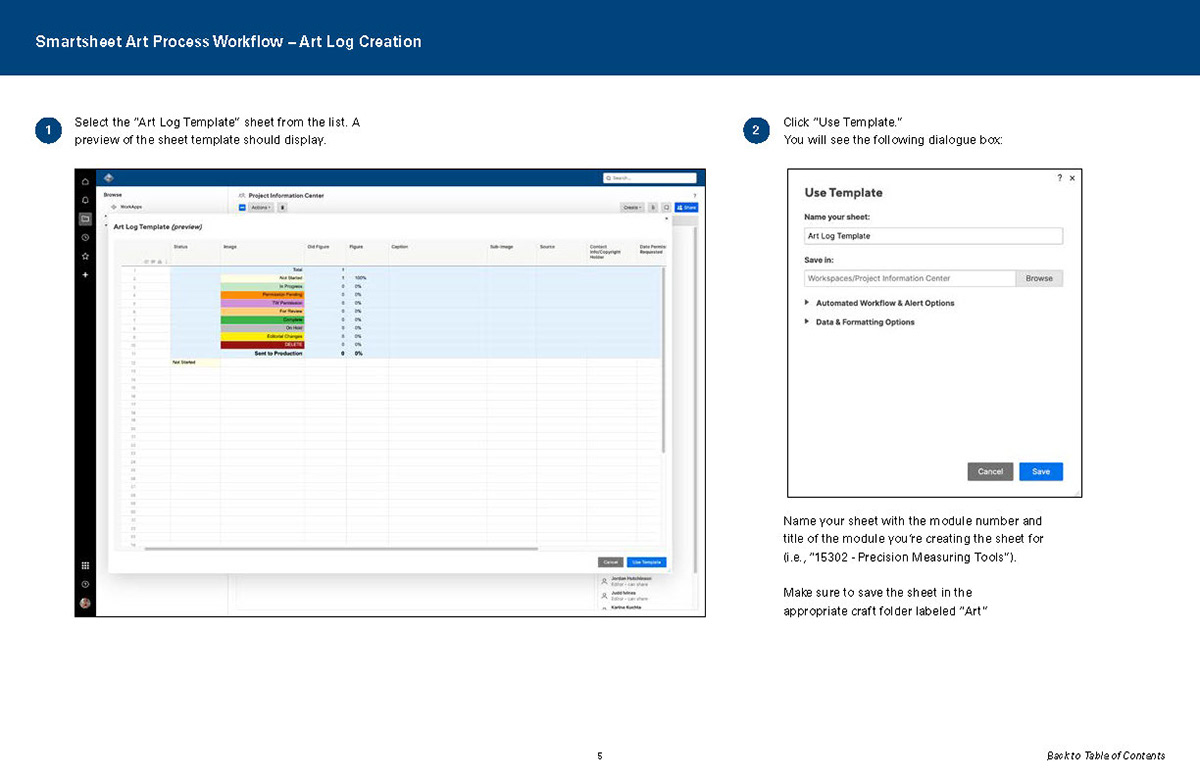1200x776 pixels.
Task: Click the gray On Hold cell
Action: (x=262, y=327)
